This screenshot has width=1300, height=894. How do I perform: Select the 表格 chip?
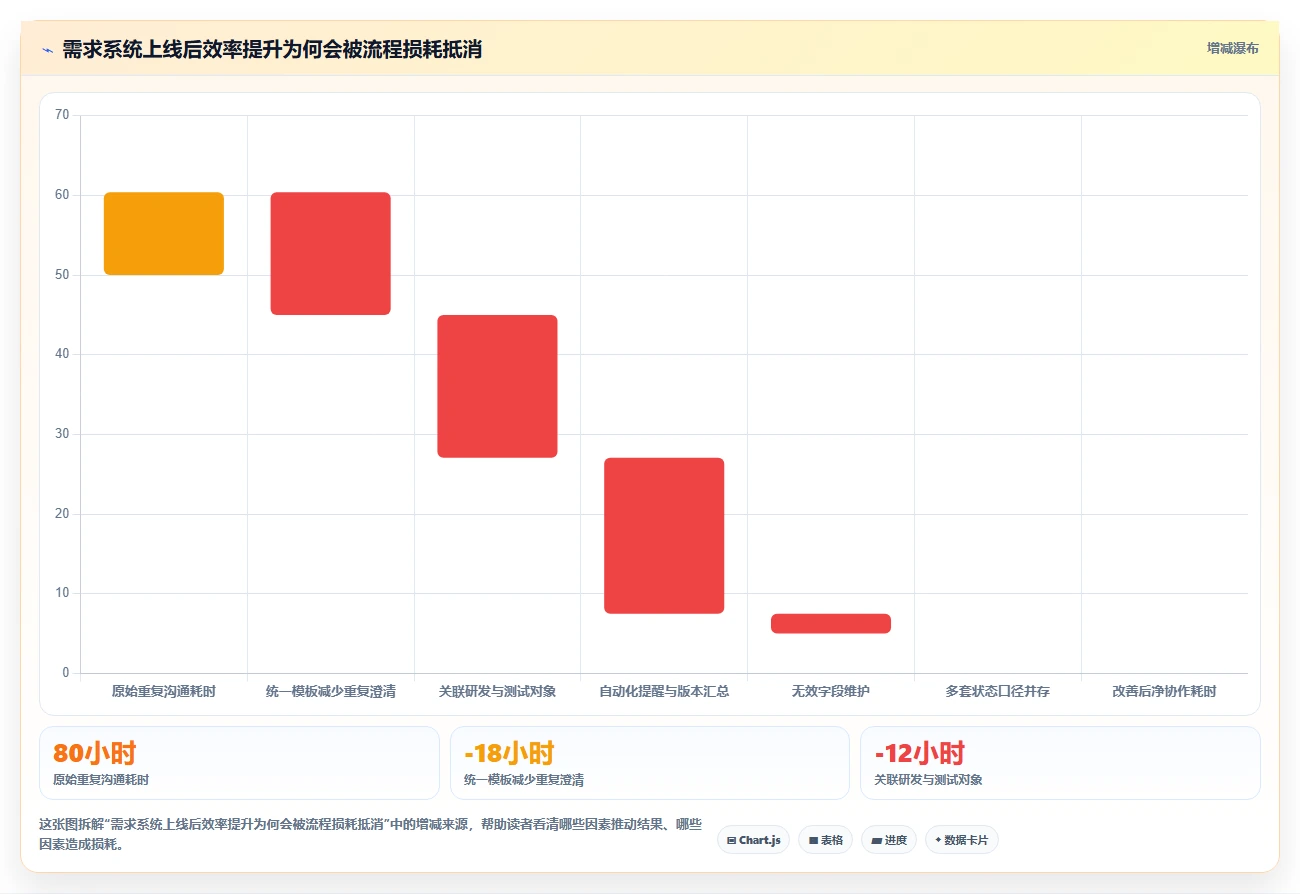(826, 840)
